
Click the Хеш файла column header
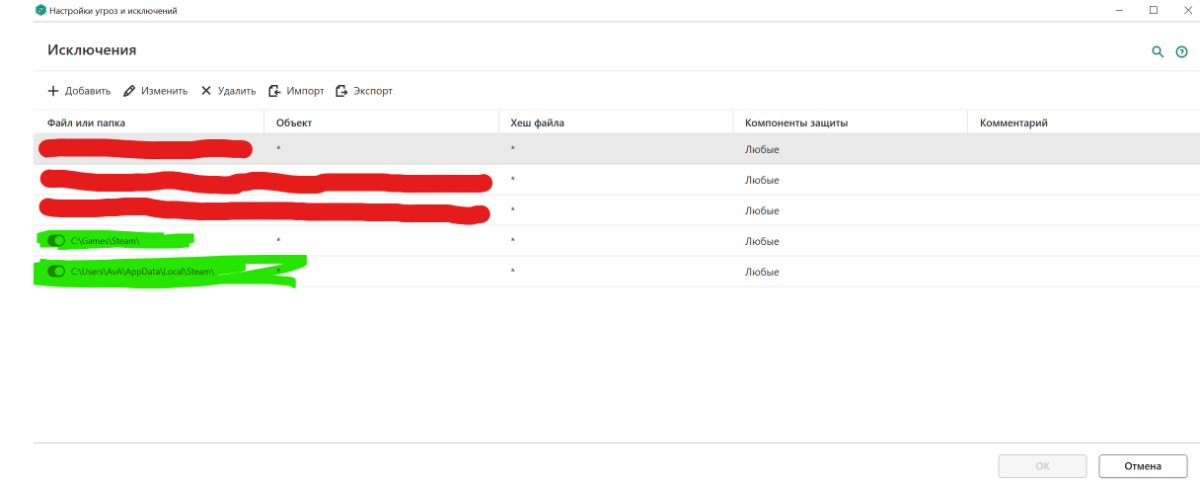click(539, 123)
